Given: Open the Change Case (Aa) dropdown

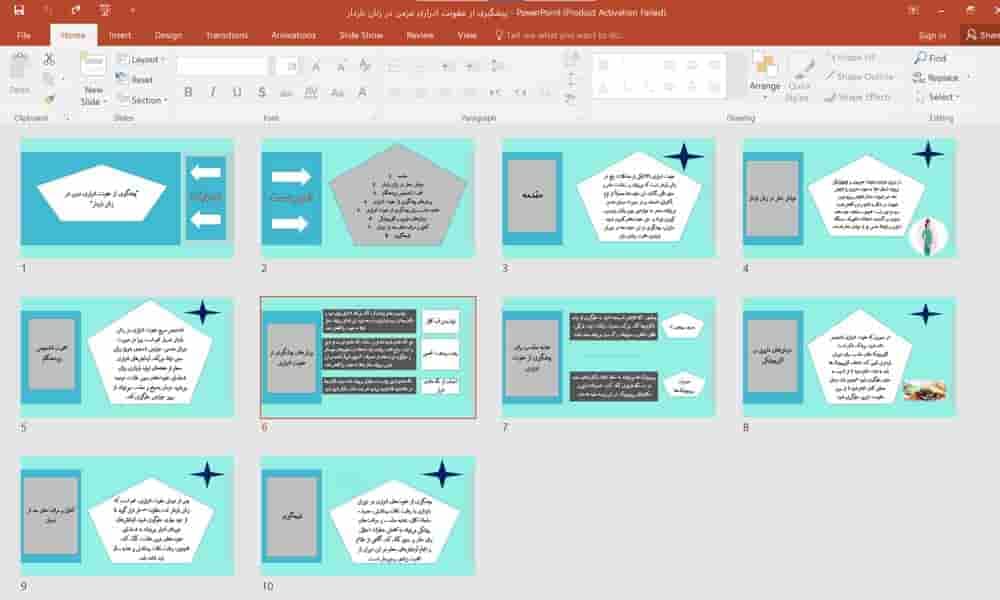Looking at the screenshot, I should (x=338, y=92).
